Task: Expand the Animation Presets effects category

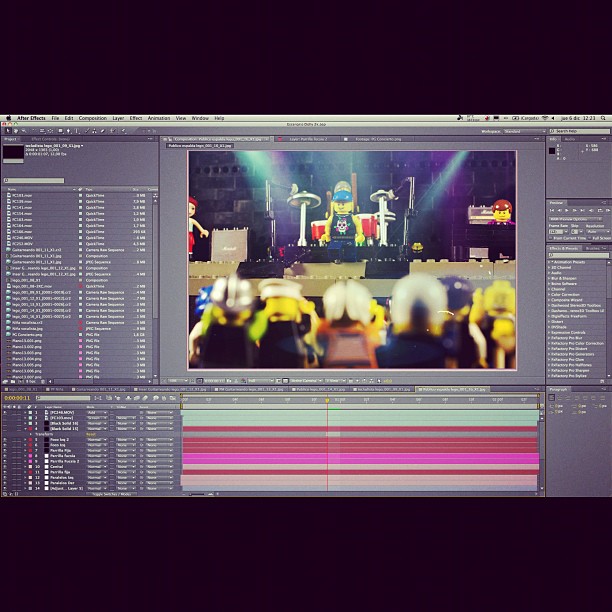Action: pos(550,262)
